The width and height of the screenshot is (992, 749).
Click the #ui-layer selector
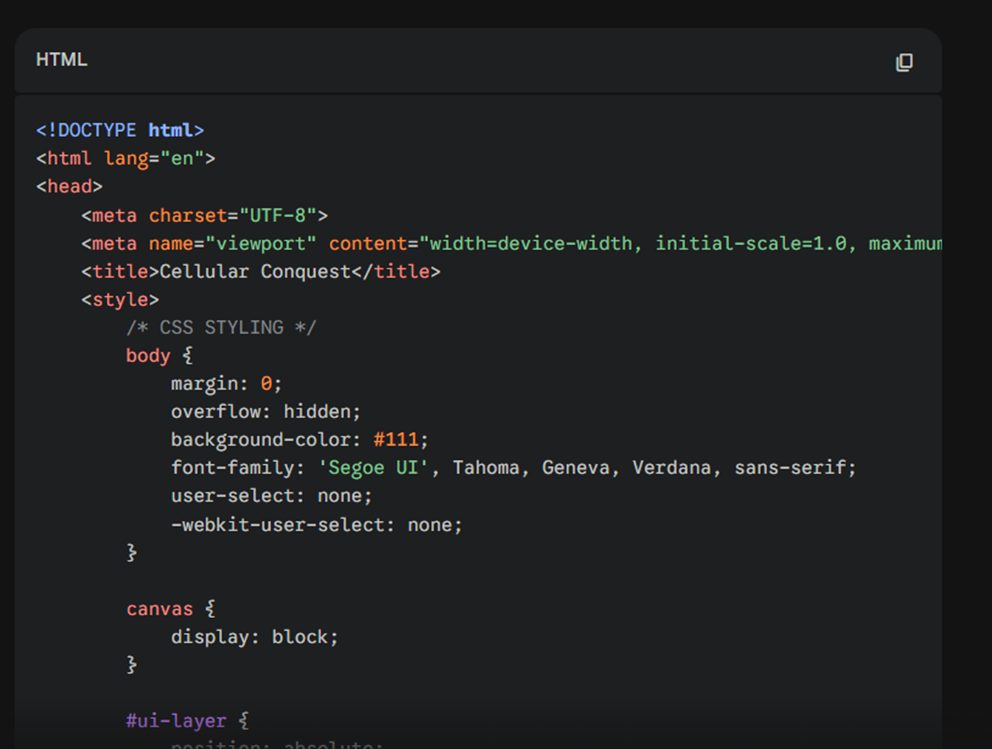coord(176,720)
